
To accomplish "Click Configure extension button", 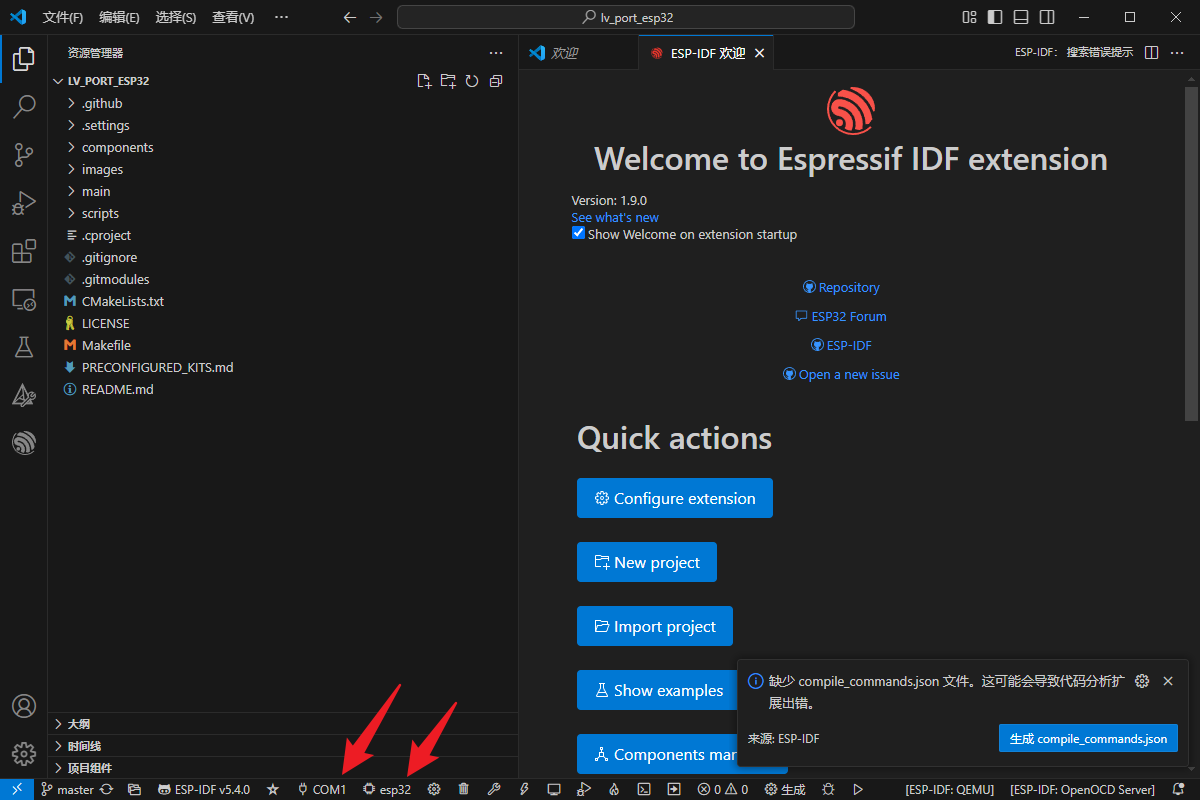I will click(675, 498).
